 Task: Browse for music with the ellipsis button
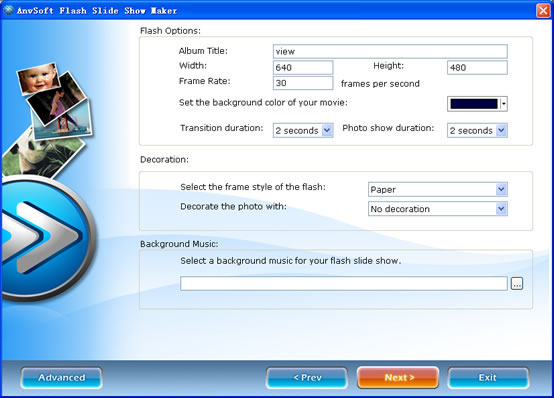pos(517,283)
